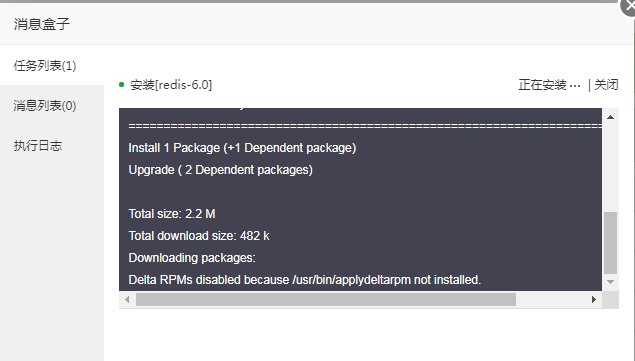Screen dimensions: 635x361
Task: Click the 关闭 link beside 正在安装
Action: pos(606,85)
